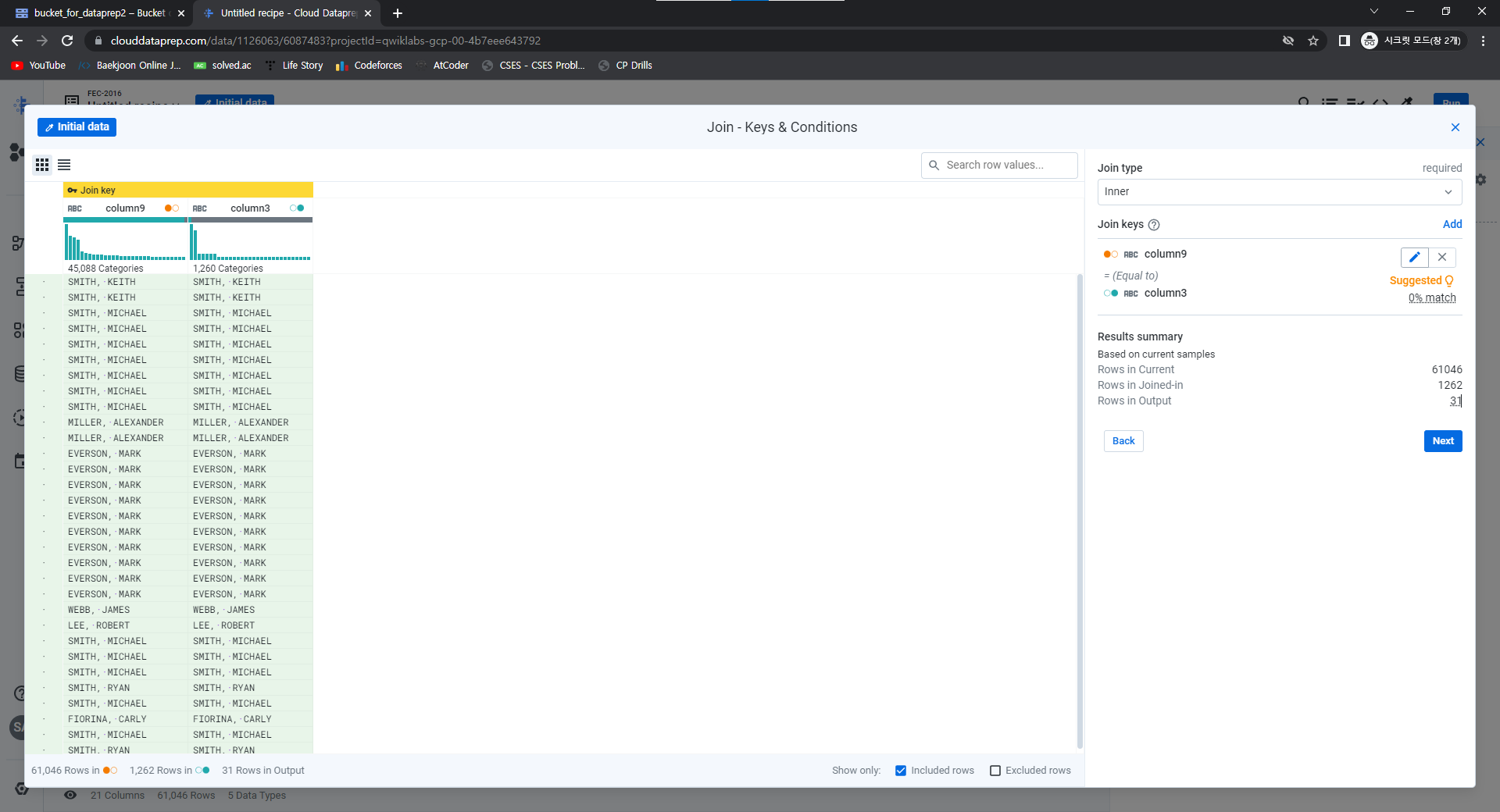Switch to Untitled recipe Cloud Dataprep tab

pos(286,13)
